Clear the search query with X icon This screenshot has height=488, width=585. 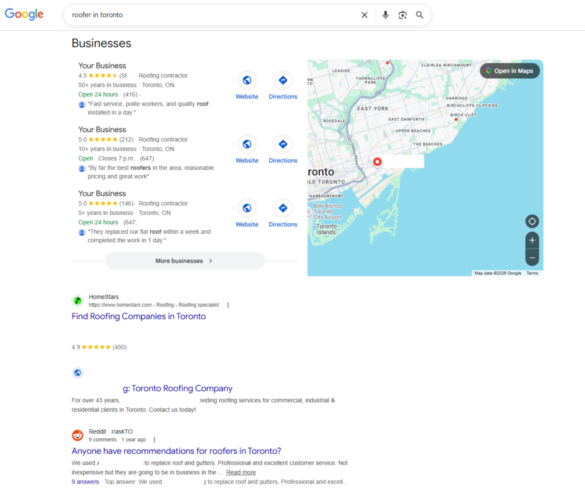(365, 15)
